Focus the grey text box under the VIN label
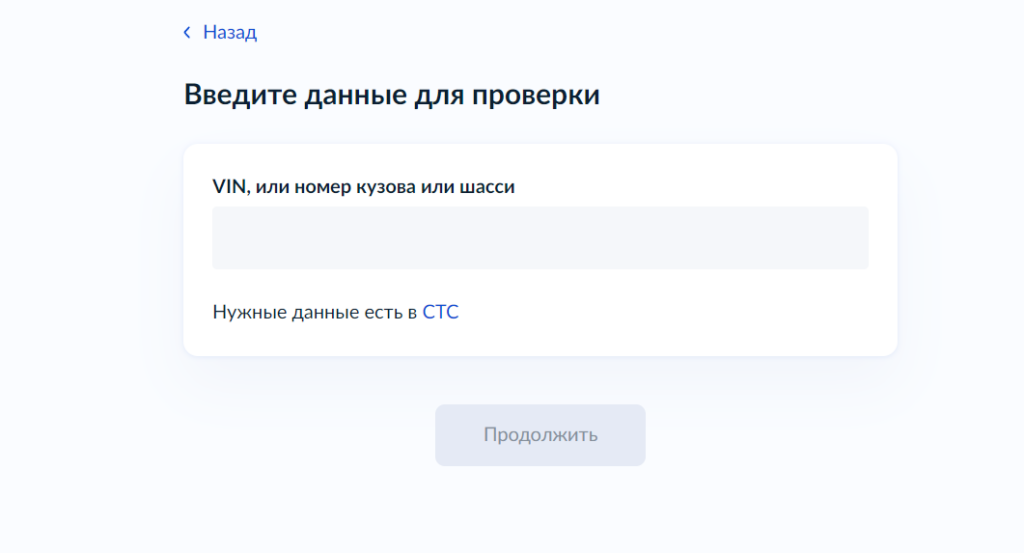This screenshot has height=553, width=1024. 540,238
